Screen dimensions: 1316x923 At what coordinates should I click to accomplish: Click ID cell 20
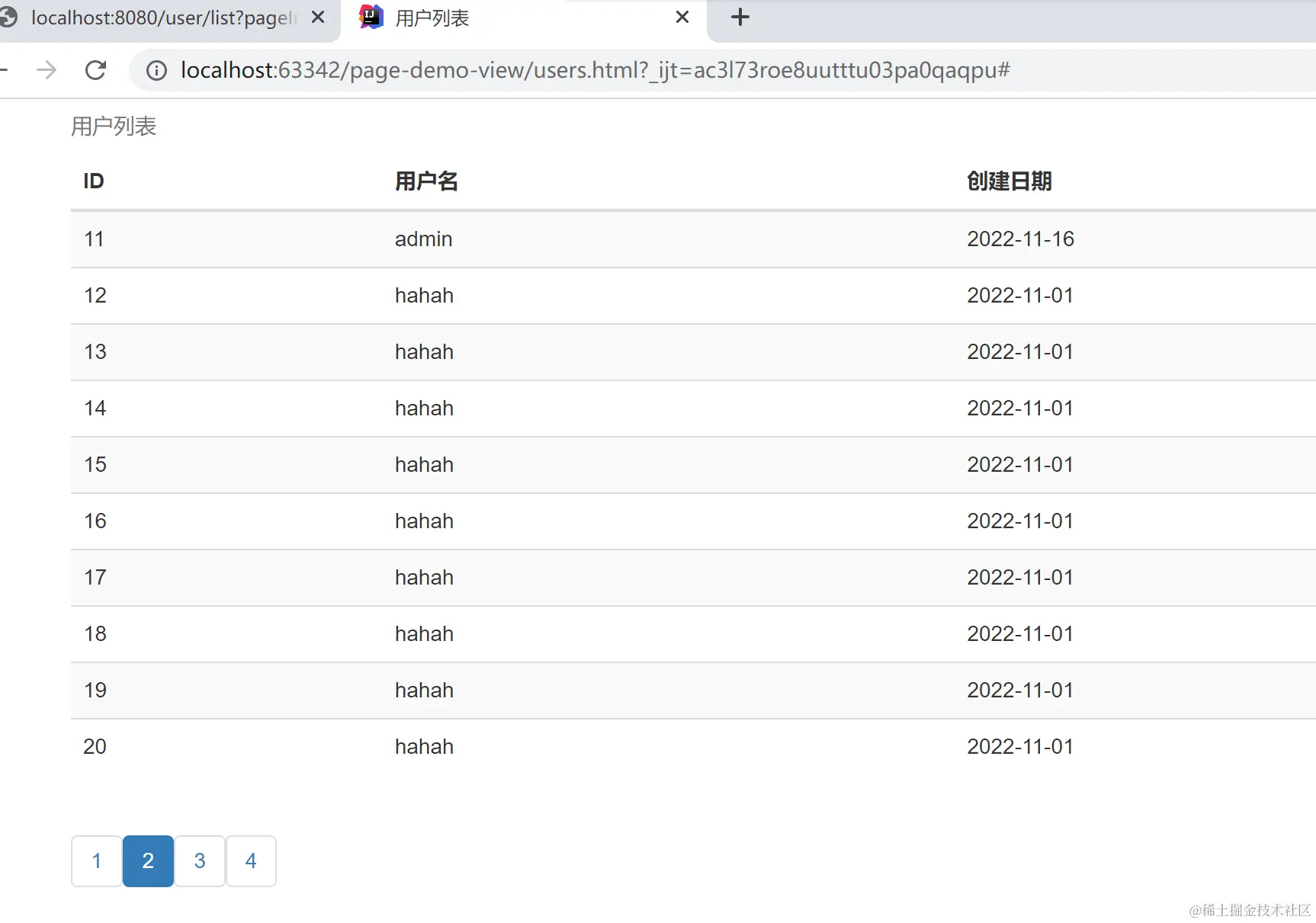(95, 747)
